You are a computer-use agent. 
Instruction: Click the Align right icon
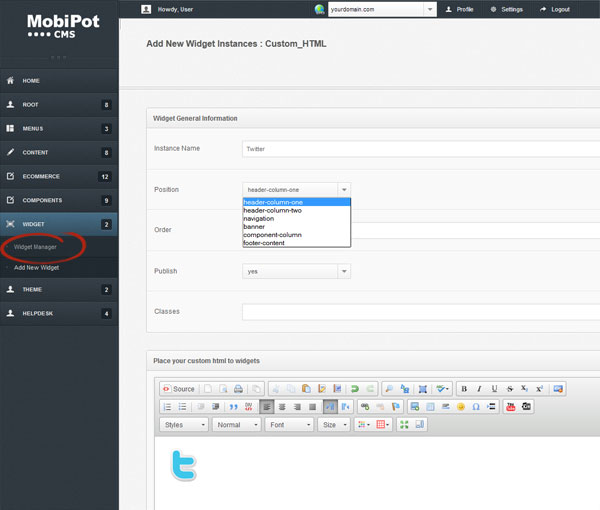point(297,407)
